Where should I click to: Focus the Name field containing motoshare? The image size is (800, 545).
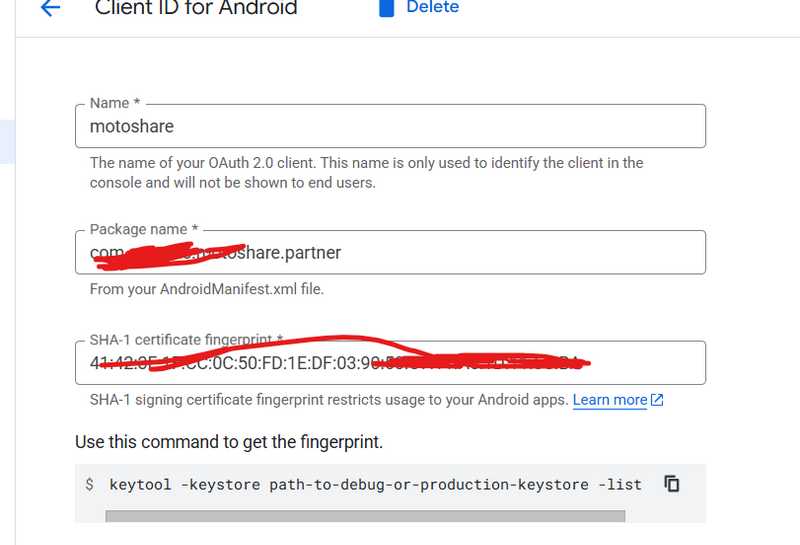390,127
